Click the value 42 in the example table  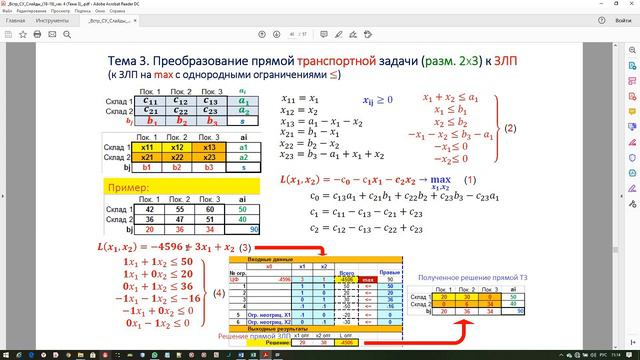coord(149,209)
